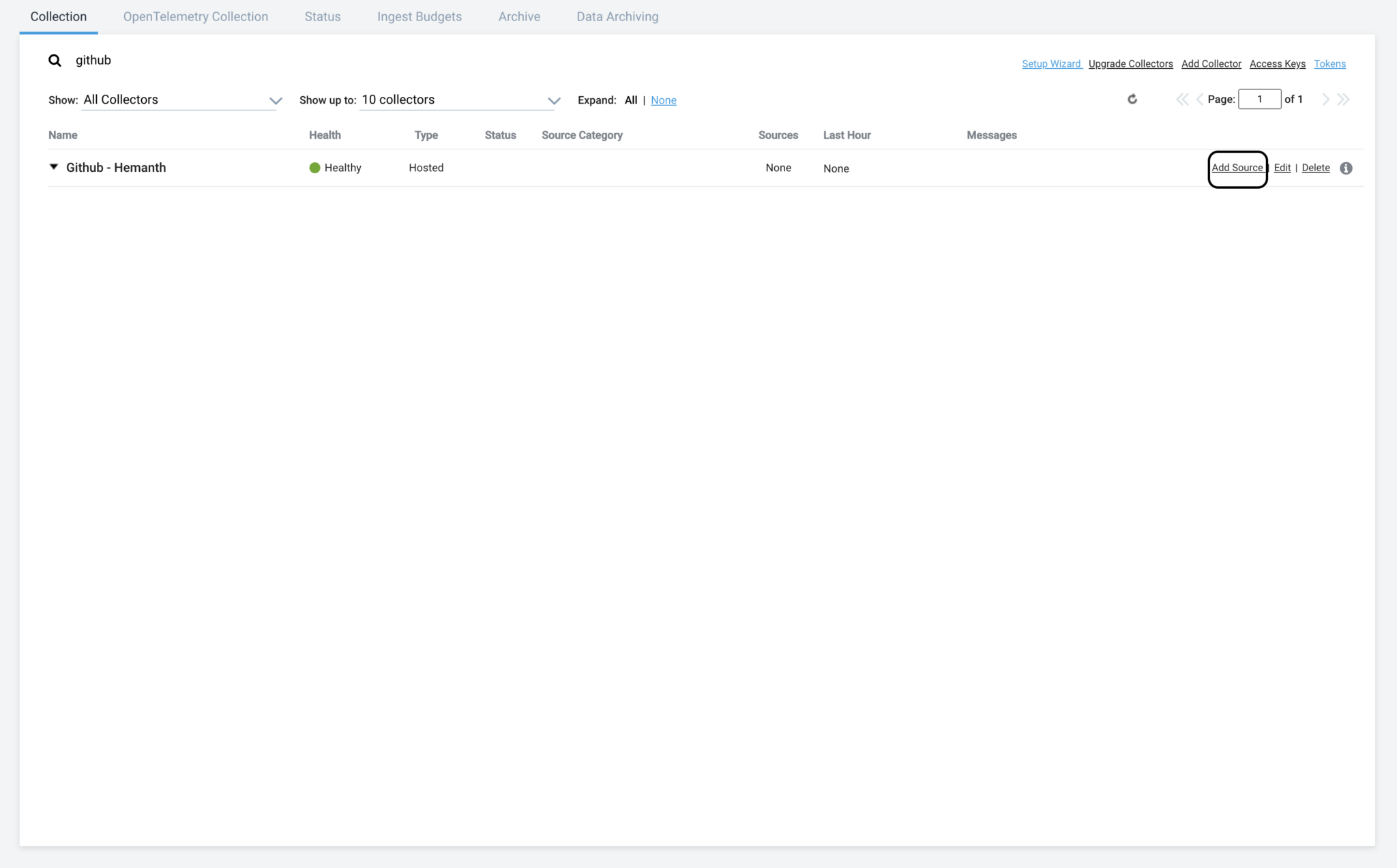Viewport: 1397px width, 868px height.
Task: Set Expand option to None
Action: [663, 100]
